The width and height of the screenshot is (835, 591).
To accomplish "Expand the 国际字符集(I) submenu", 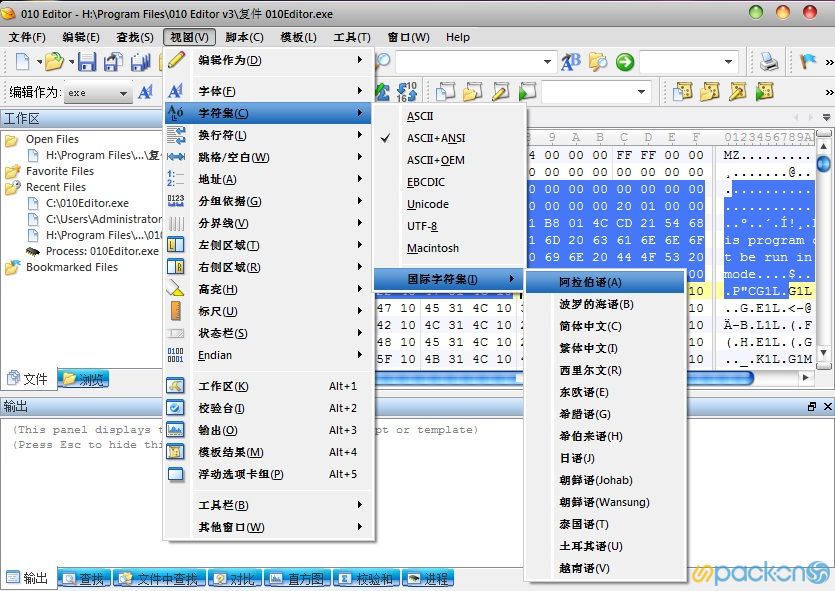I will pos(448,279).
